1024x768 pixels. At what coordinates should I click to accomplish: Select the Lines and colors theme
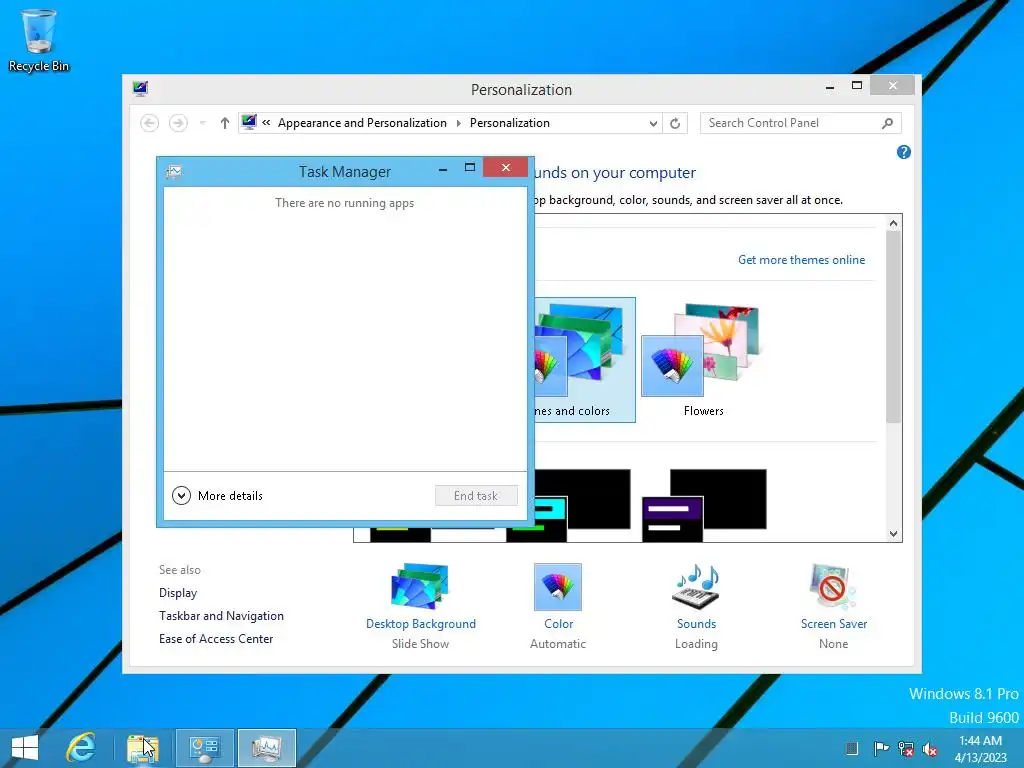(x=584, y=359)
